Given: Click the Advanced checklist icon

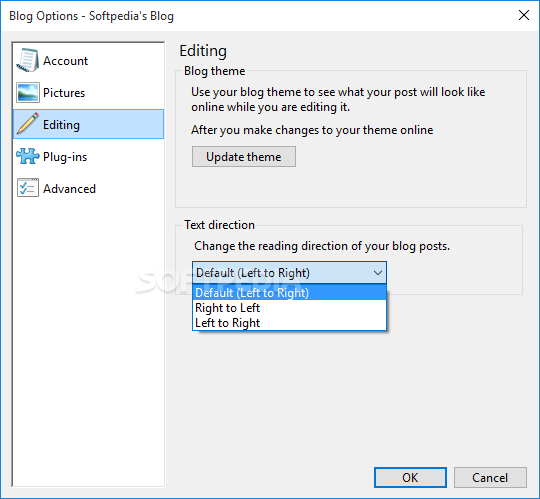Looking at the screenshot, I should (x=28, y=188).
